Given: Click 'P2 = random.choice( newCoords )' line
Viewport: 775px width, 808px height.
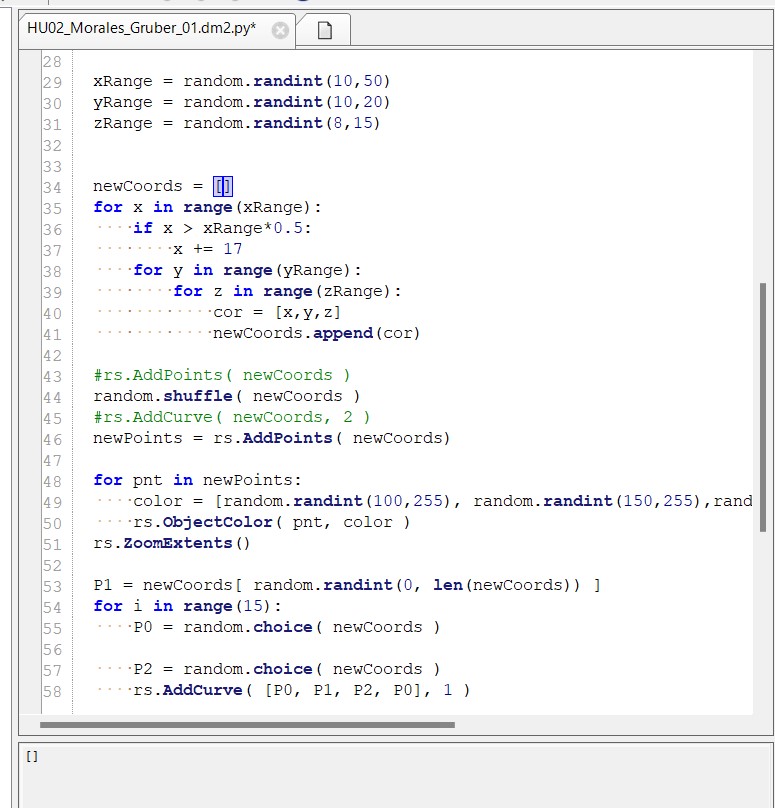Looking at the screenshot, I should 287,669.
